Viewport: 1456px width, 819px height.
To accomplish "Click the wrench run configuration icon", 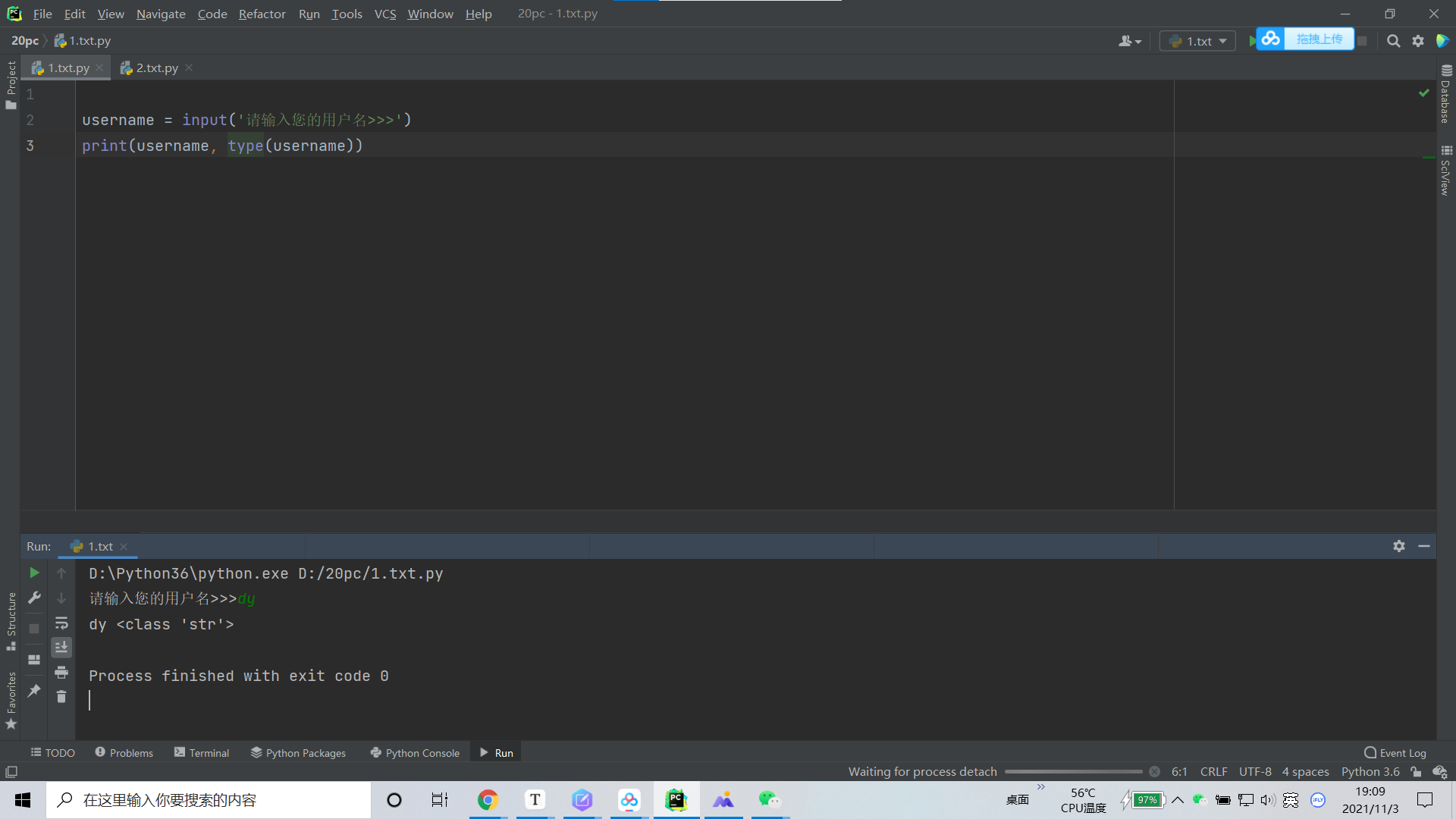I will coord(34,598).
